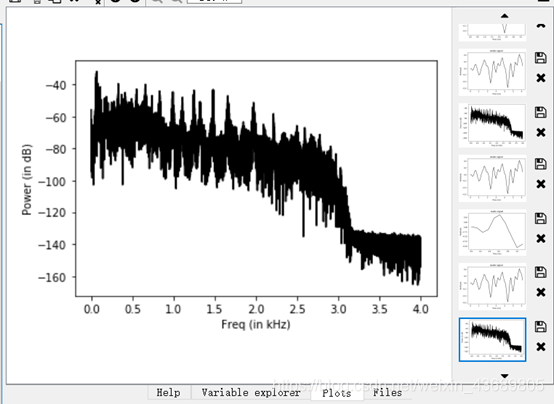This screenshot has width=554, height=404.
Task: Switch to the Help tab
Action: tap(169, 393)
